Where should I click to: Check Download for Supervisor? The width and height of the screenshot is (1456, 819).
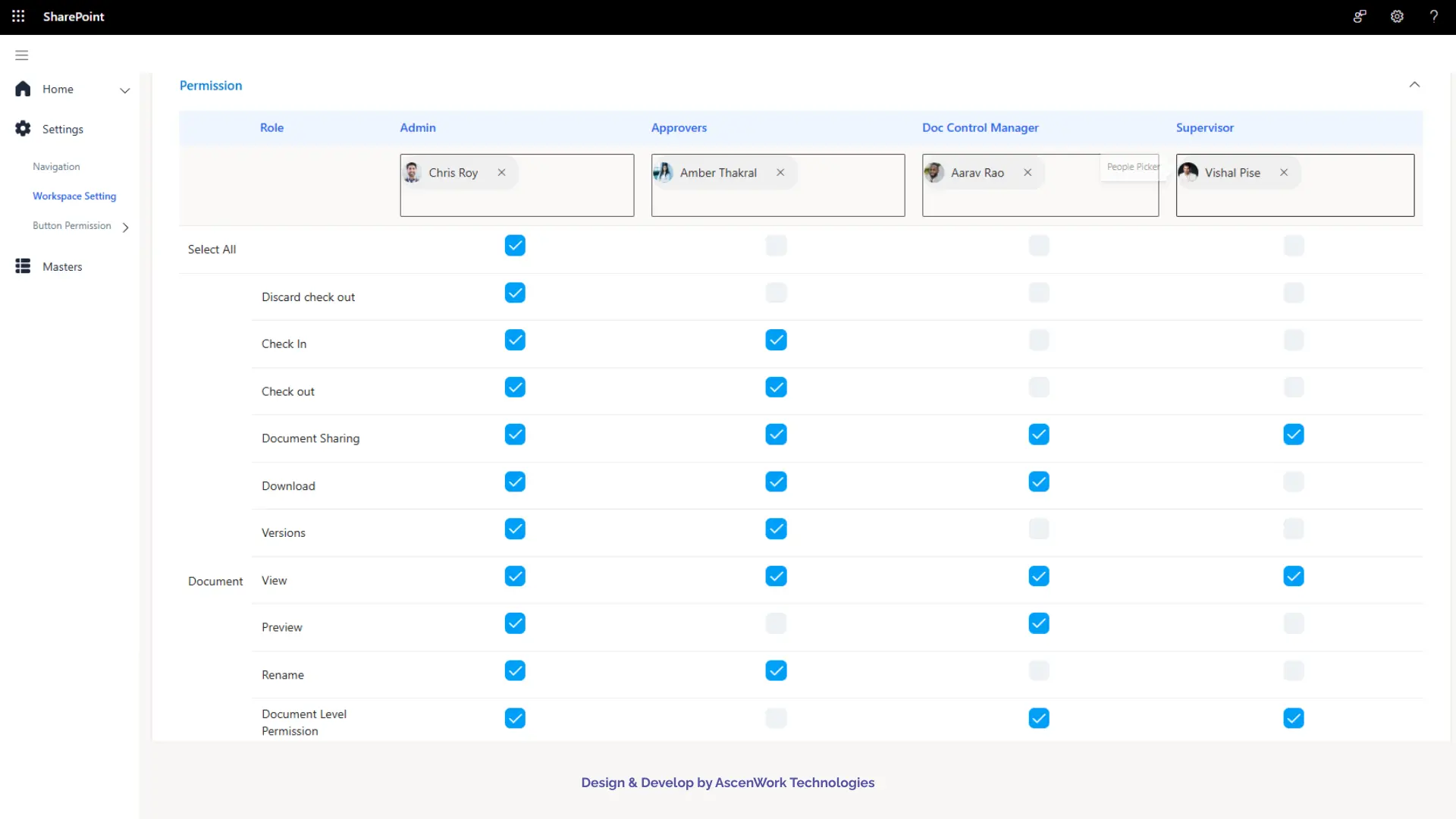pos(1294,481)
